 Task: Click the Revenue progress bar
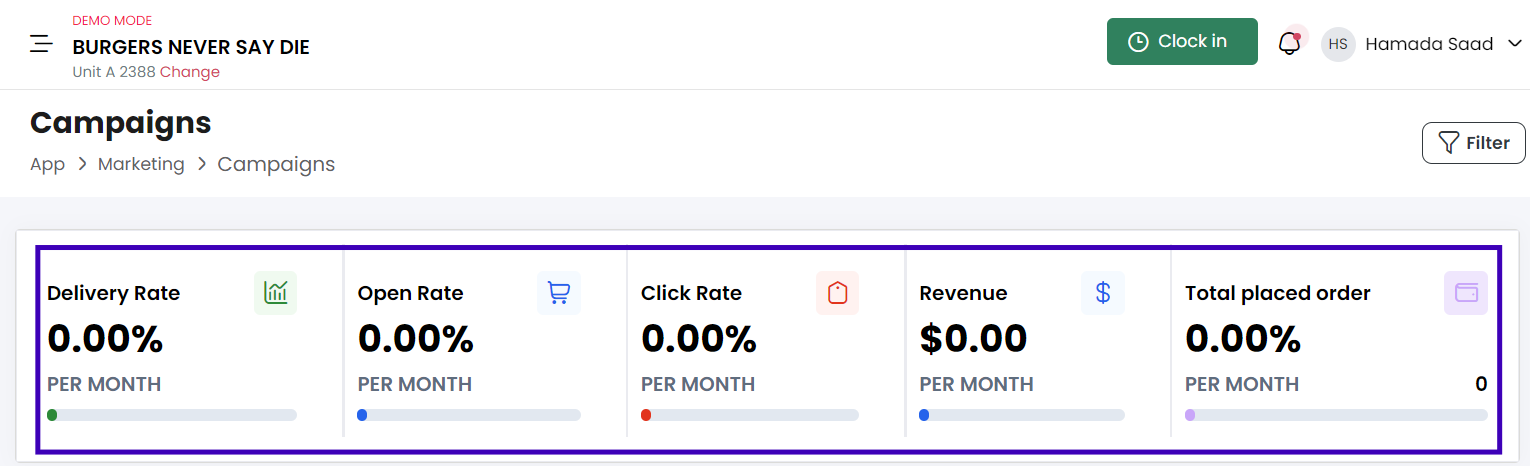[1022, 415]
